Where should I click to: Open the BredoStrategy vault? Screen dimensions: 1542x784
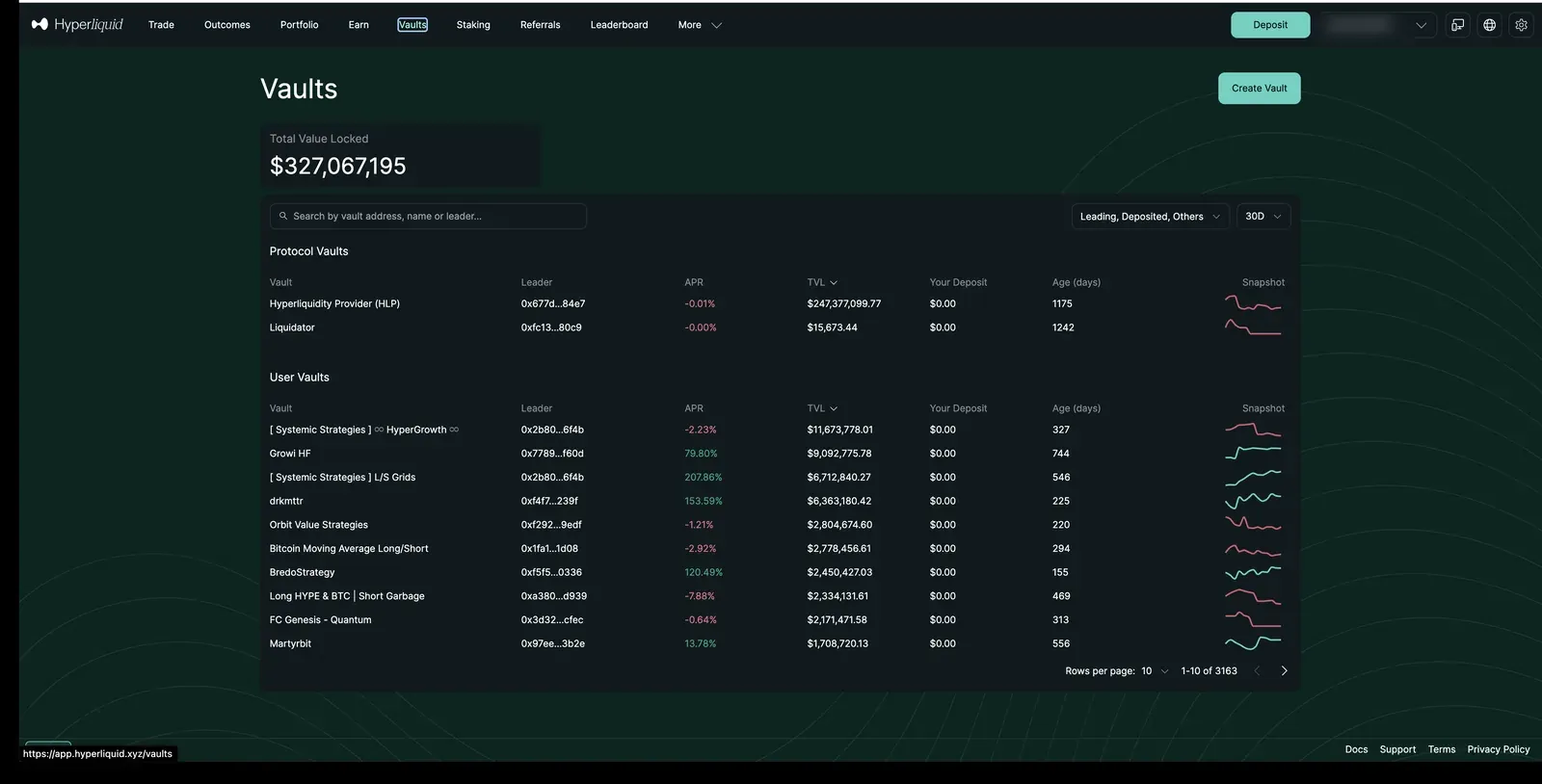pyautogui.click(x=302, y=572)
